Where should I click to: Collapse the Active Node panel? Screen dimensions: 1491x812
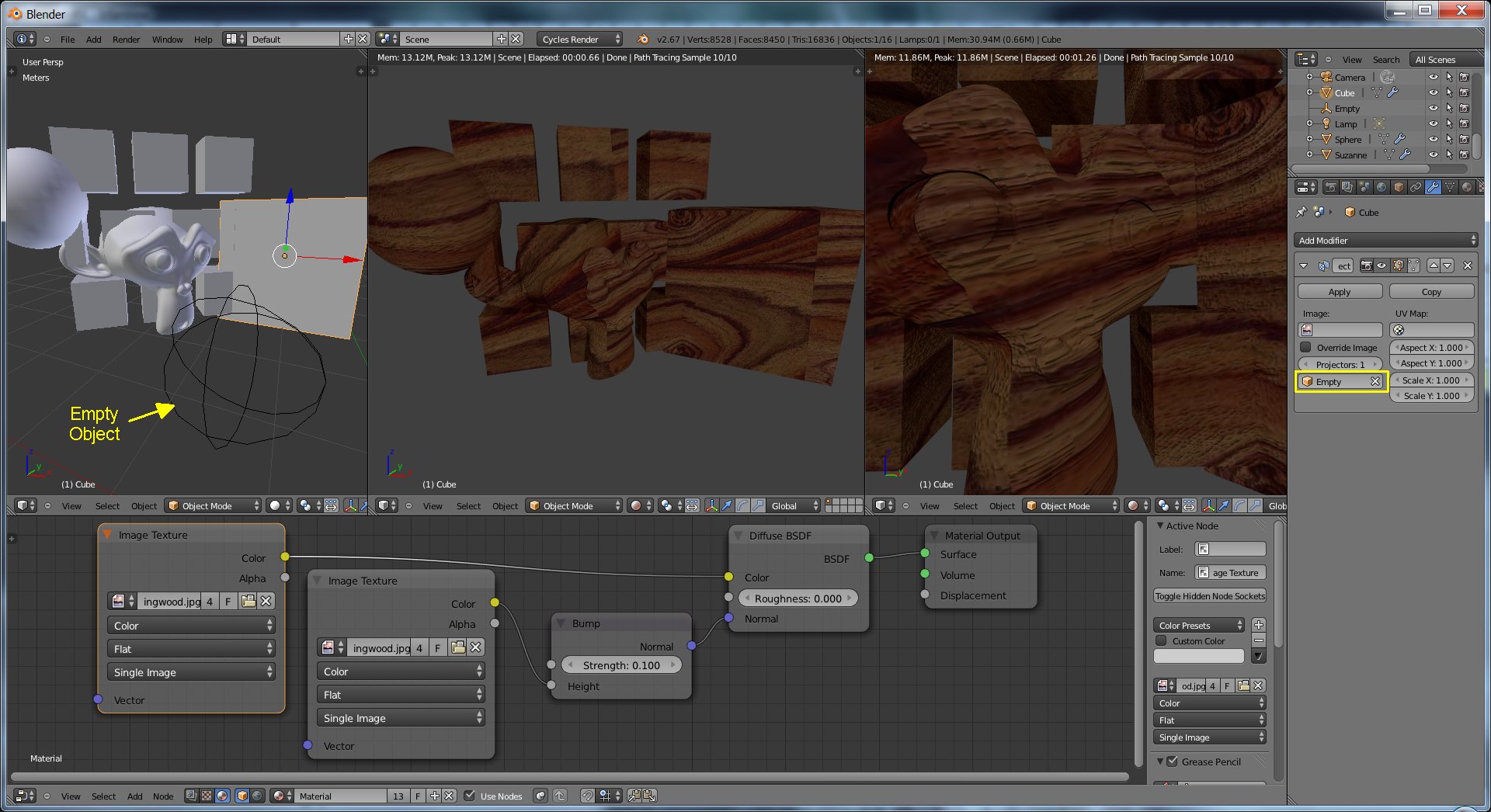[1160, 526]
